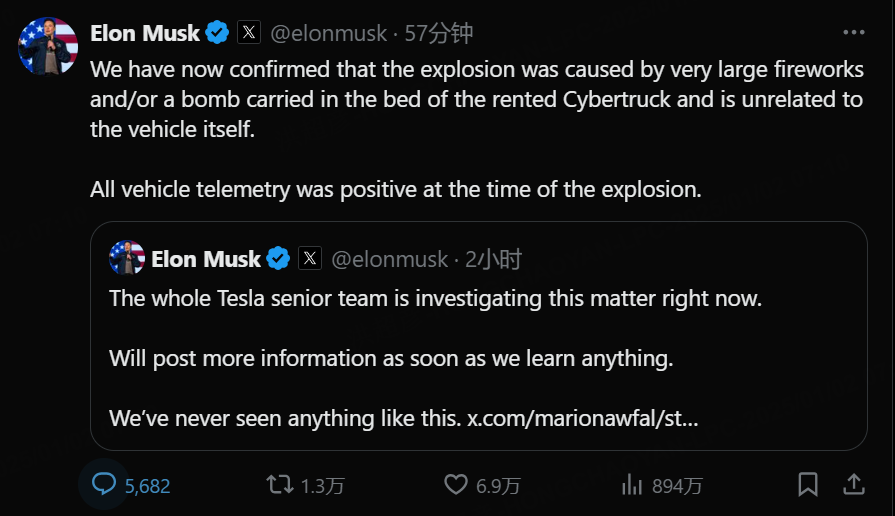Click the repost arrows icon
895x516 pixels.
[279, 485]
